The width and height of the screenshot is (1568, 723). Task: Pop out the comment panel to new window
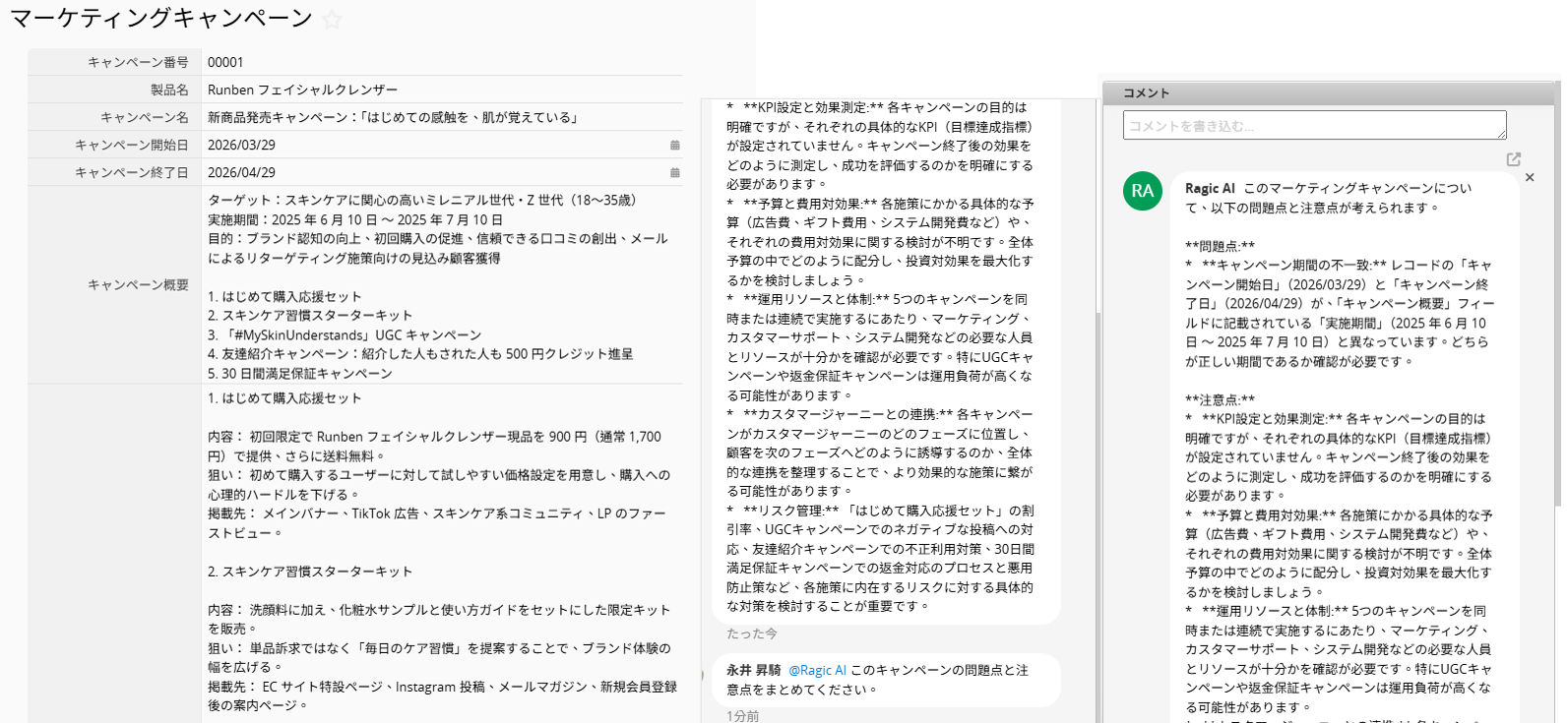(x=1514, y=159)
